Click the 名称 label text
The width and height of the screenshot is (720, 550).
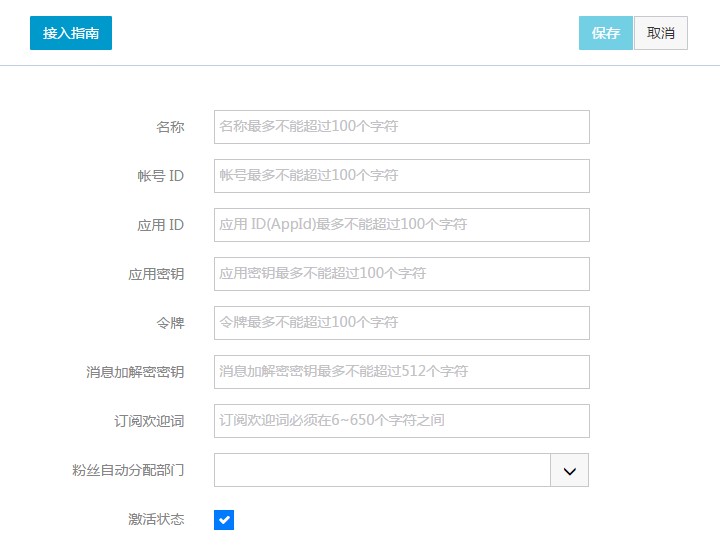170,127
